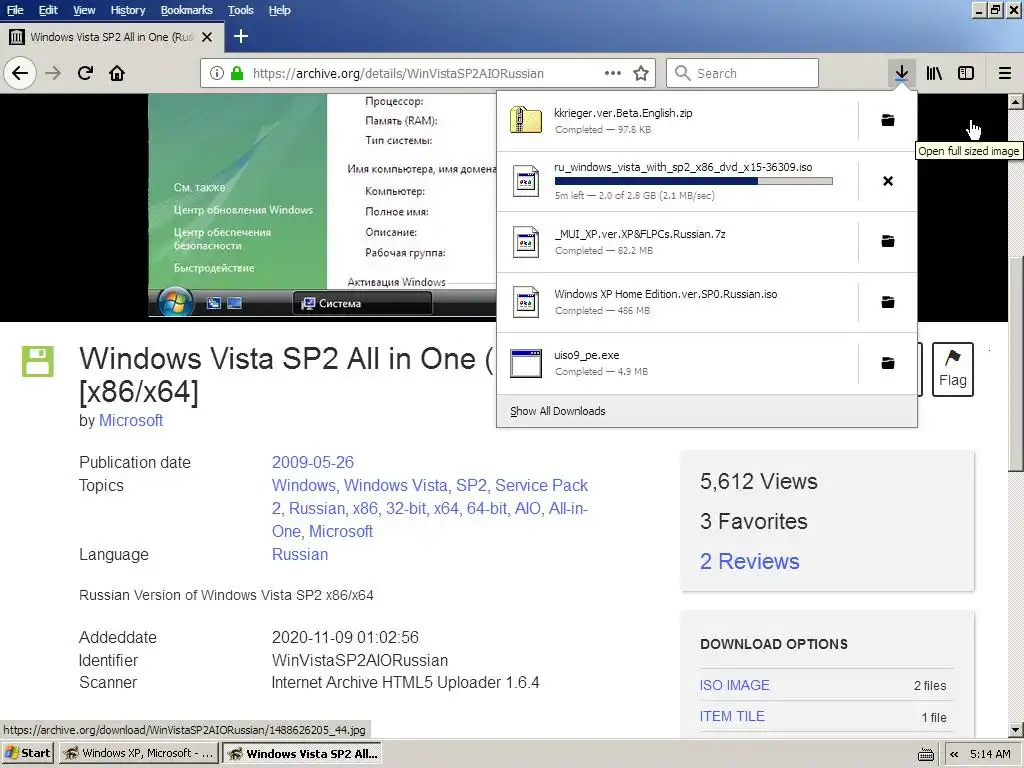Screen dimensions: 1024x768
Task: Click the page scrollbar up arrow
Action: click(x=1016, y=102)
